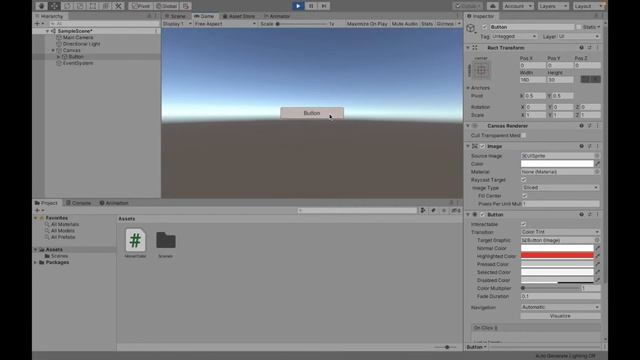This screenshot has width=640, height=360.
Task: Toggle Raycast Target checkbox
Action: (x=524, y=180)
